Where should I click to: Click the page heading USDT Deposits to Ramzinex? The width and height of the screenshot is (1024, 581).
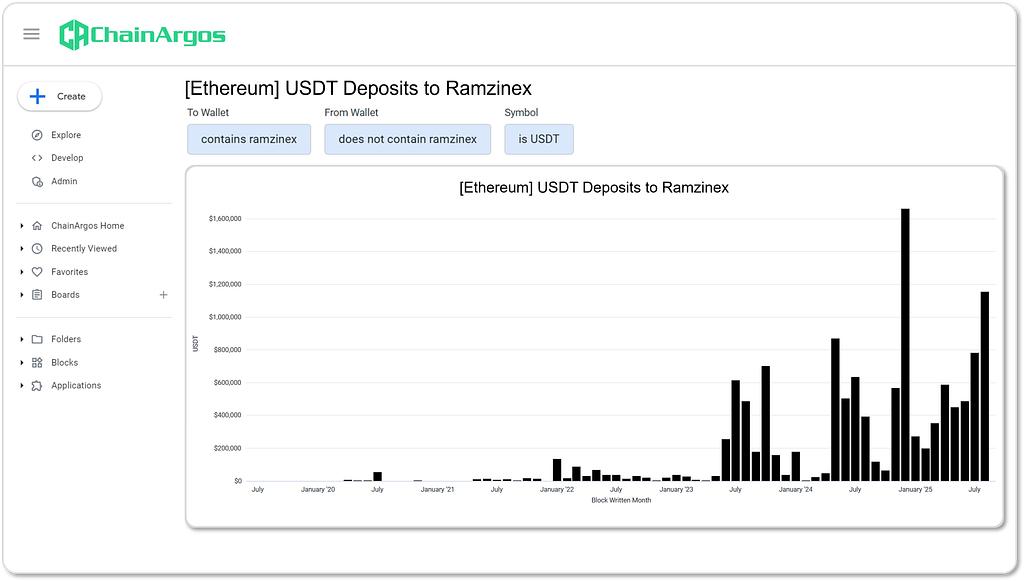tap(358, 88)
